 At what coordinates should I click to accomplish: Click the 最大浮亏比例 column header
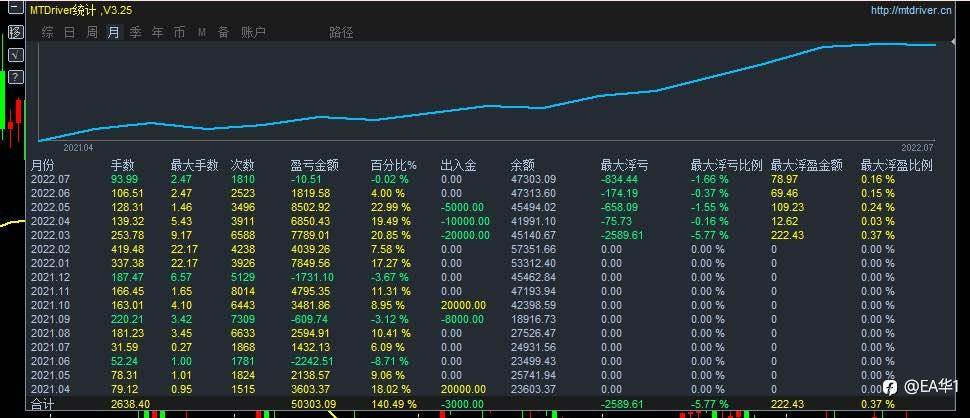727,166
